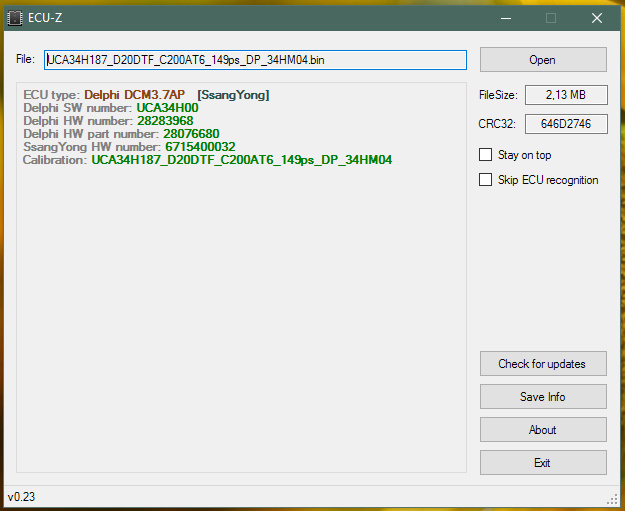The height and width of the screenshot is (511, 625).
Task: Open the About dialog
Action: tap(543, 430)
